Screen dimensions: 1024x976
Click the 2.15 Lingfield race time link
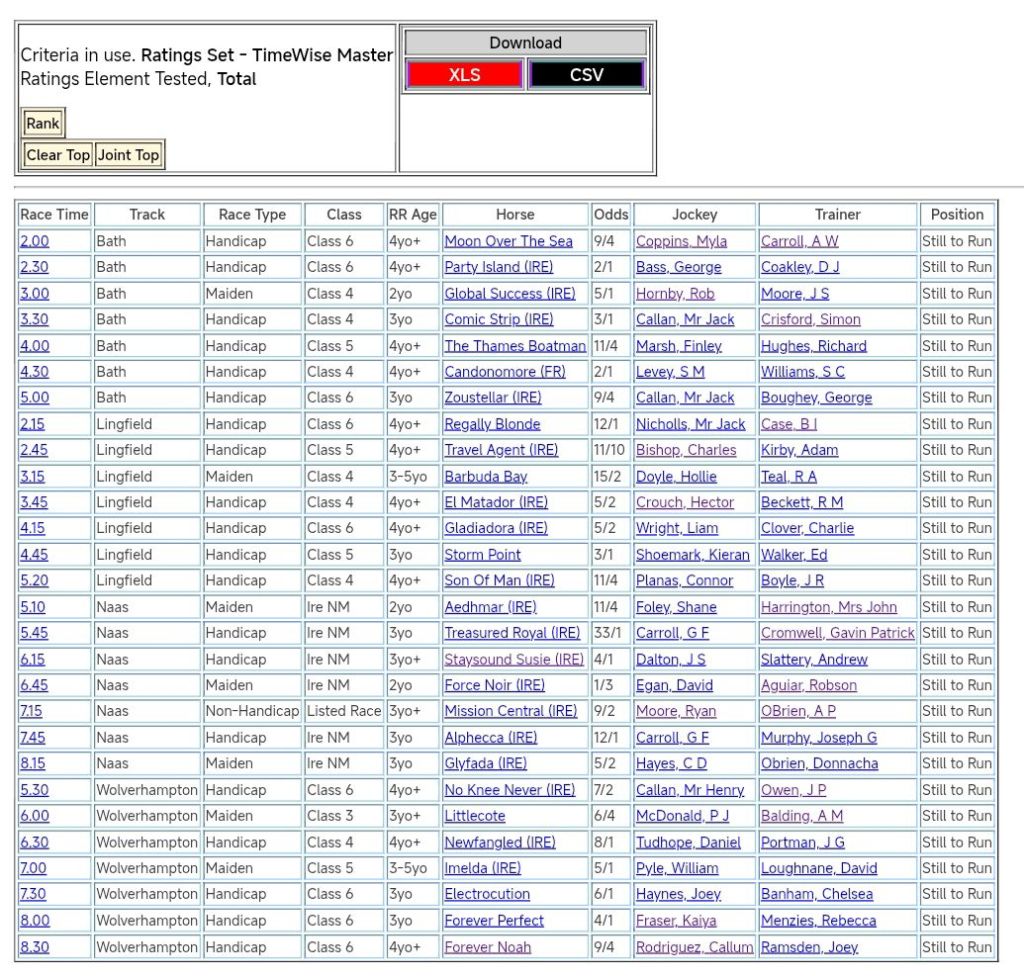[32, 424]
